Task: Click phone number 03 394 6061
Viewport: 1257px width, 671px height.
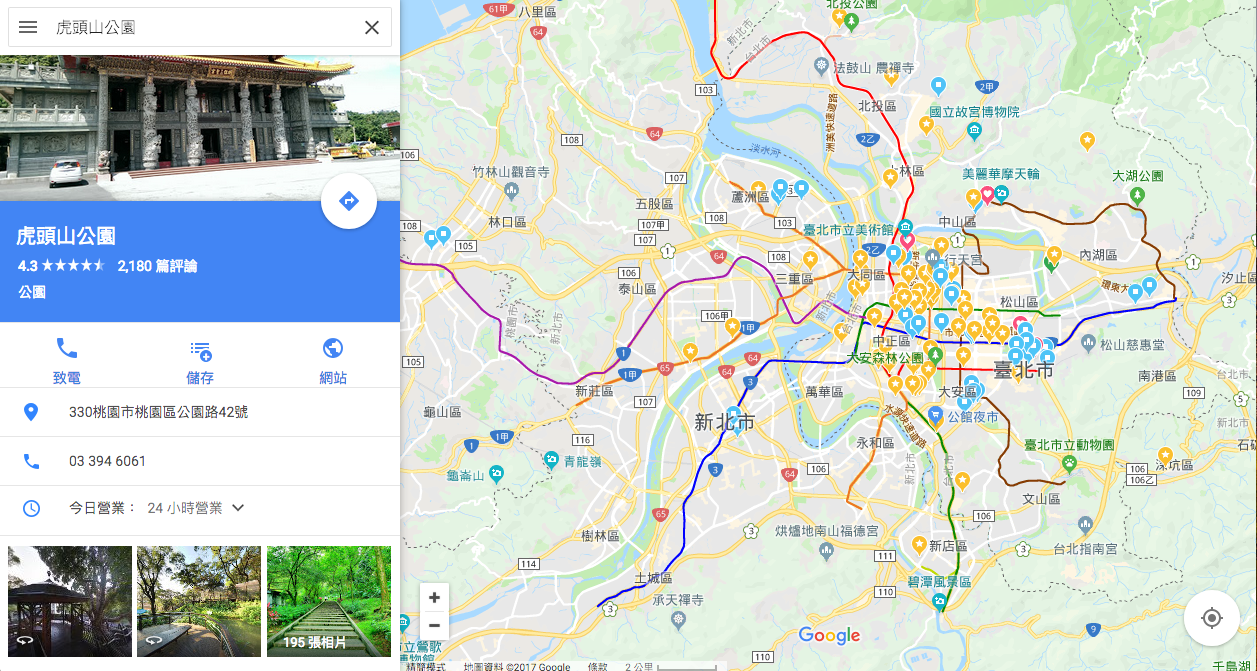Action: click(x=107, y=461)
